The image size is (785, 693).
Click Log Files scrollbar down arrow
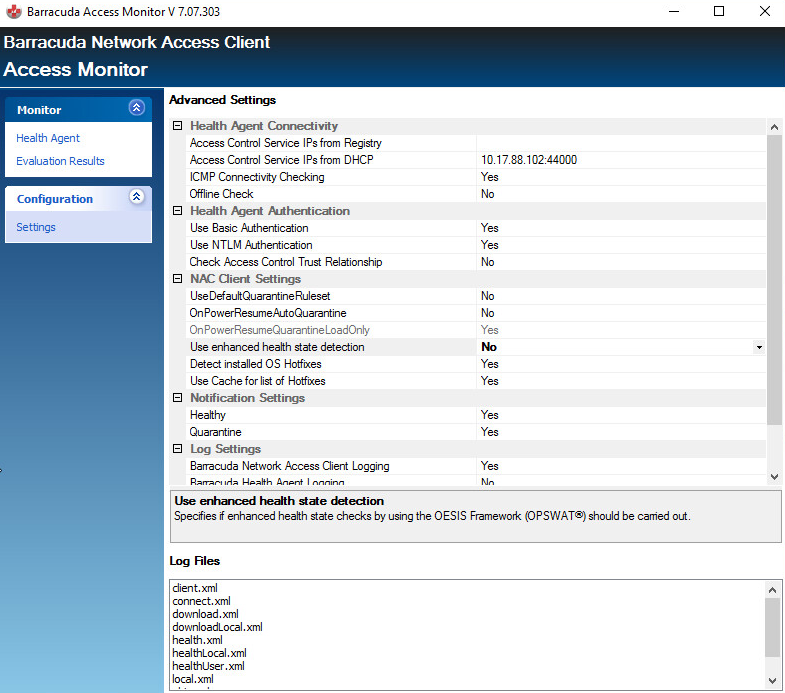[772, 680]
